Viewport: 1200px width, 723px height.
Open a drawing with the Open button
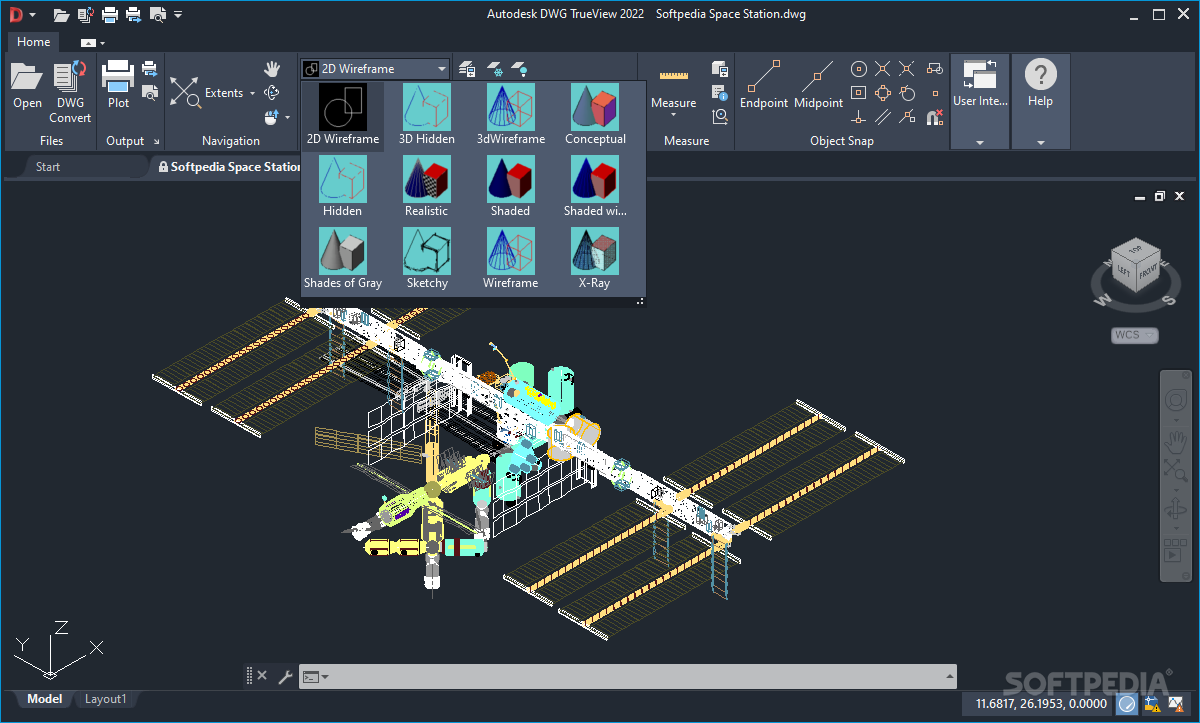coord(27,85)
